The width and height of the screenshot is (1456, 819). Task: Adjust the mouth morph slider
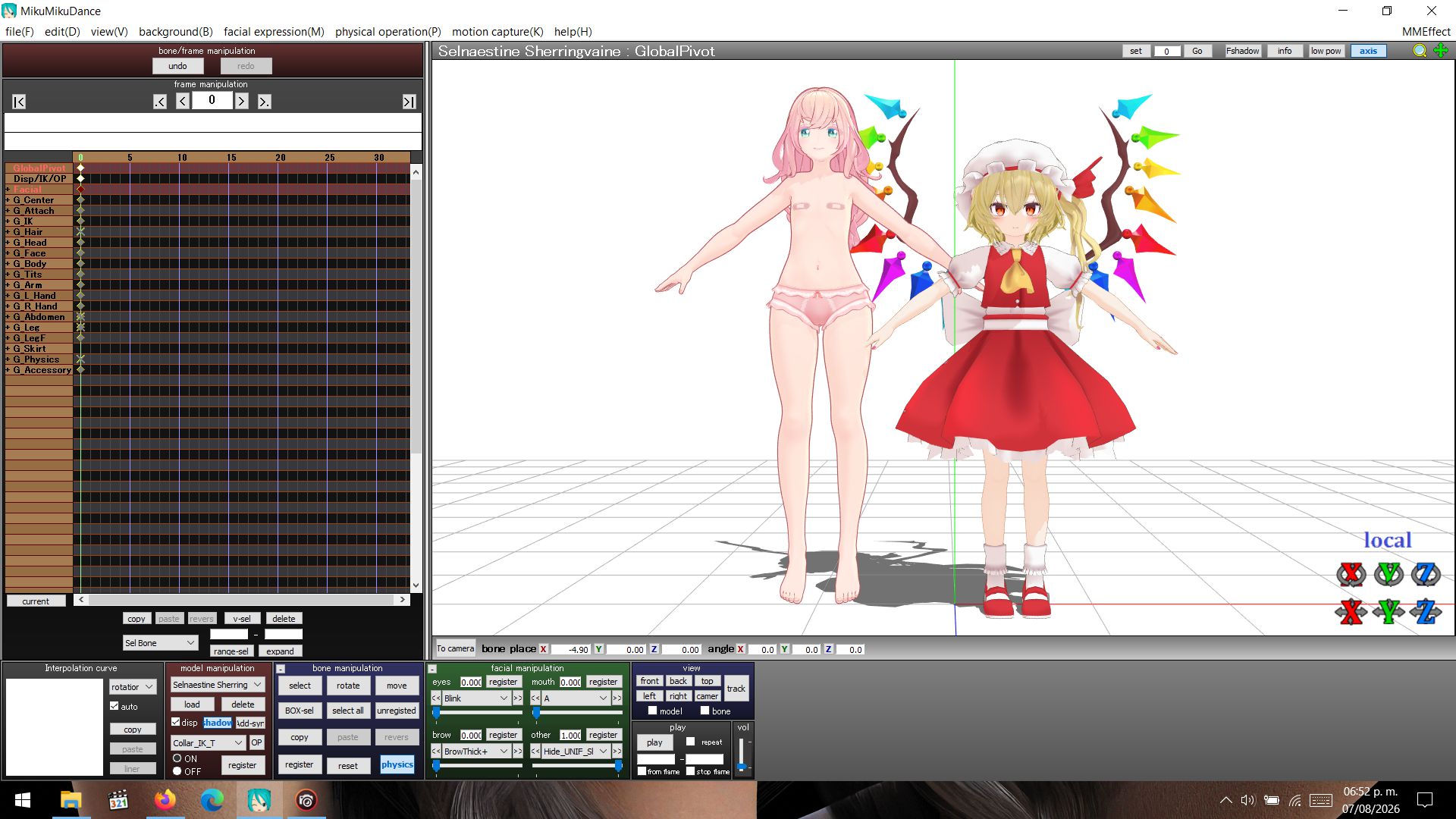tap(577, 712)
